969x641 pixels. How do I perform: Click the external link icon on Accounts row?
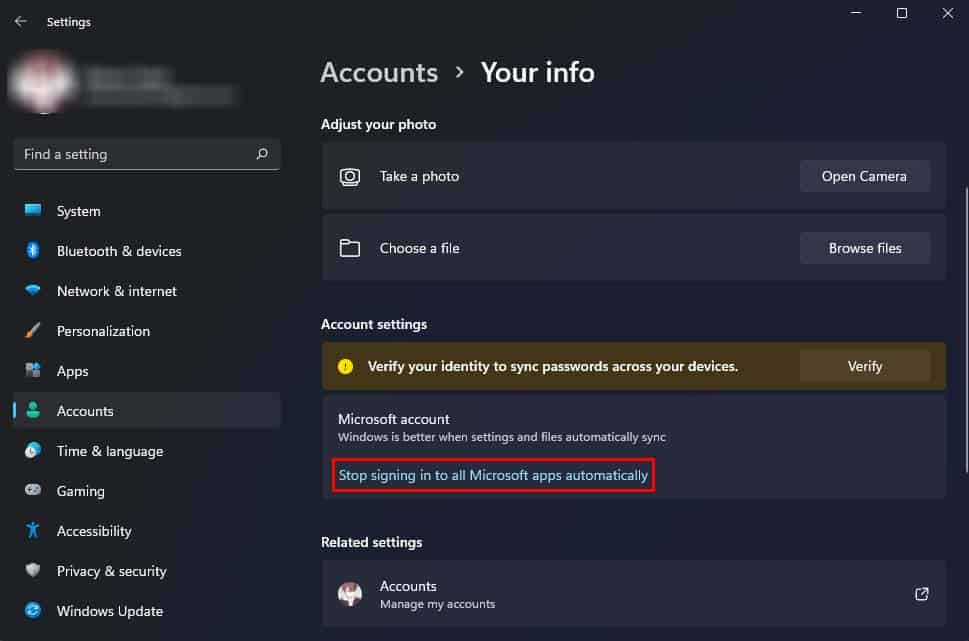(921, 594)
